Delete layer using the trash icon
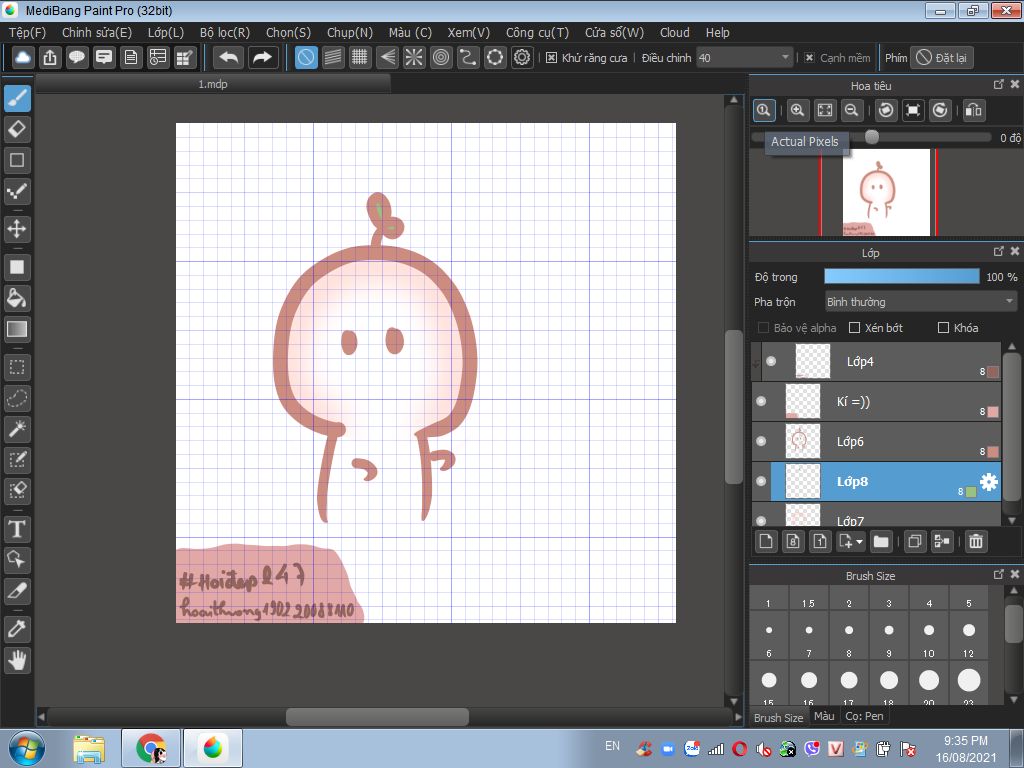This screenshot has width=1024, height=768. tap(976, 541)
